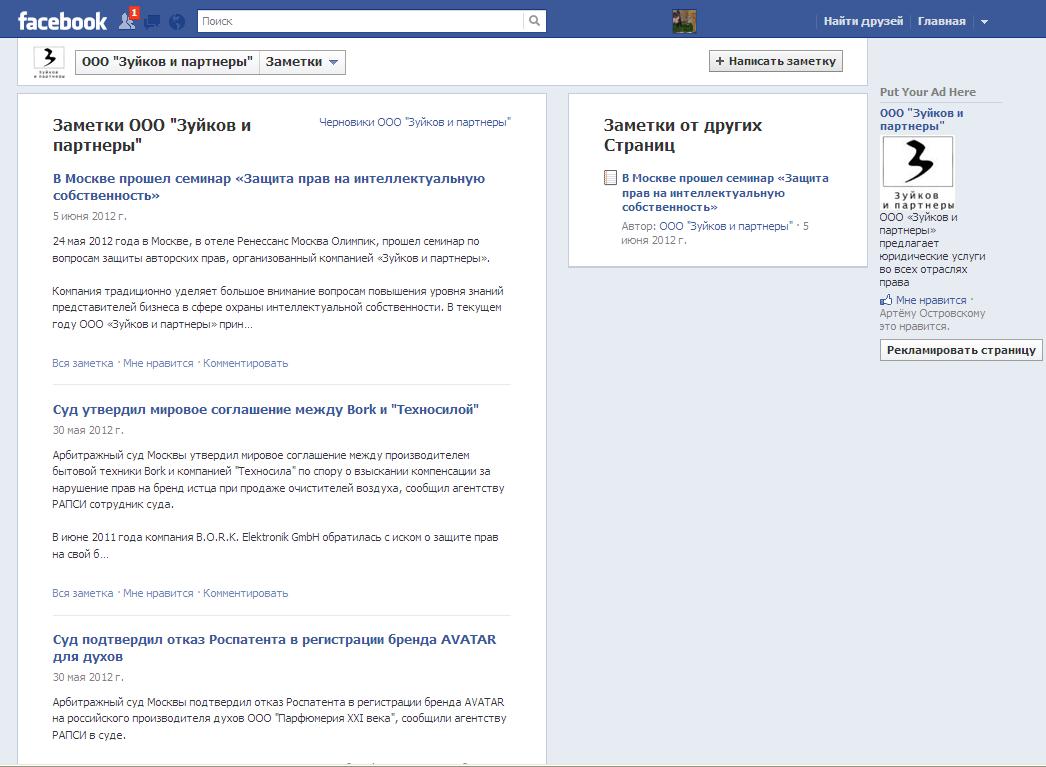Open friend requests icon with notification badge
Screen dimensions: 1046x767
point(129,19)
